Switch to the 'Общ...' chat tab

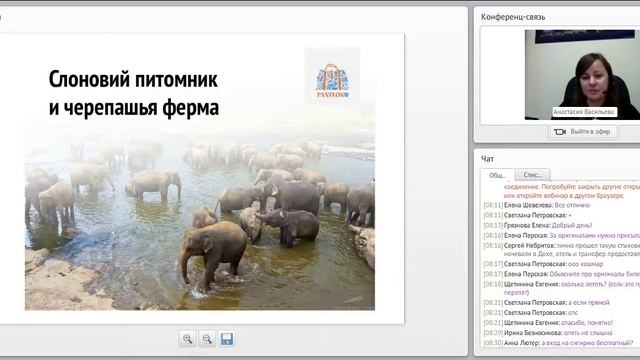[x=497, y=175]
